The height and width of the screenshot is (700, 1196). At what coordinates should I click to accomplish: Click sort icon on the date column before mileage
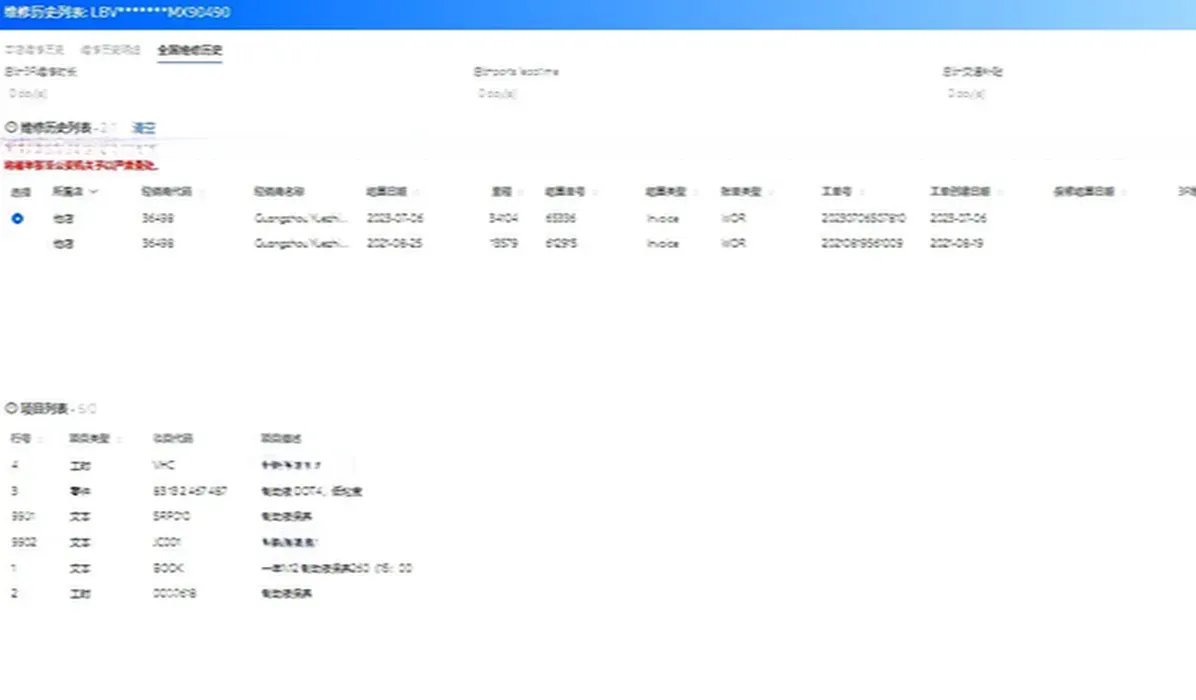416,192
